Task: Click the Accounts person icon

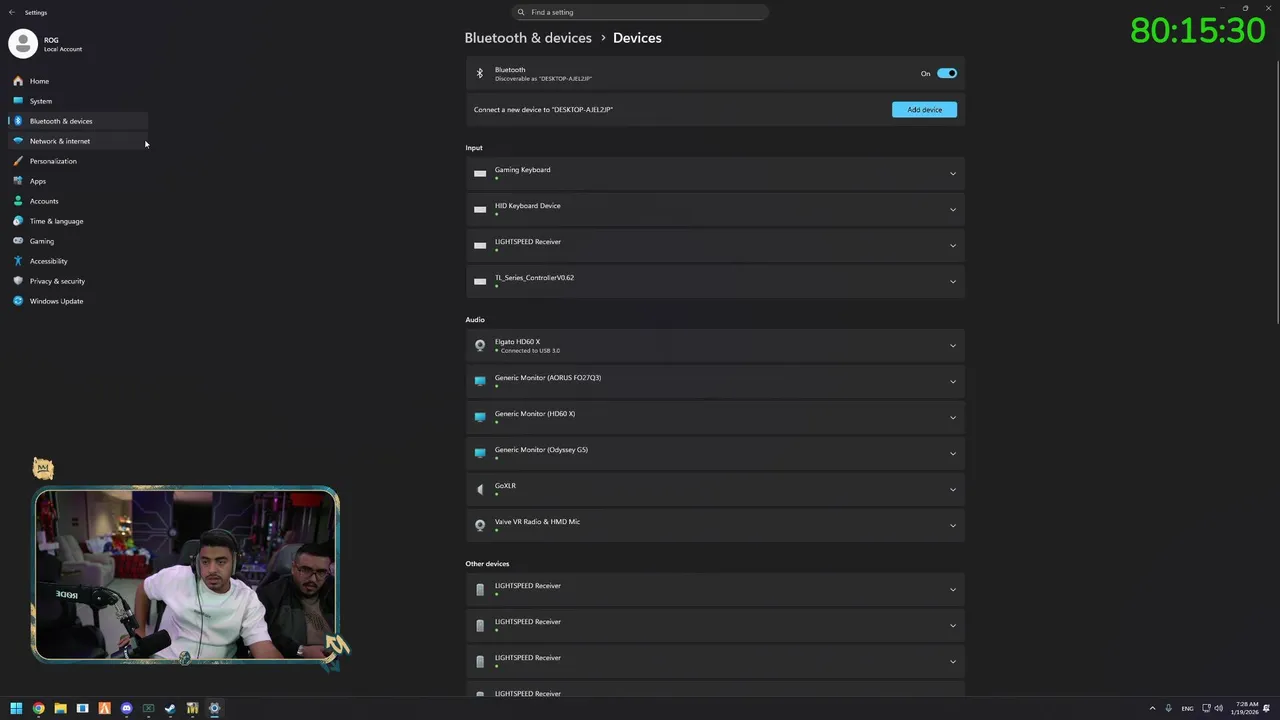Action: pyautogui.click(x=18, y=201)
